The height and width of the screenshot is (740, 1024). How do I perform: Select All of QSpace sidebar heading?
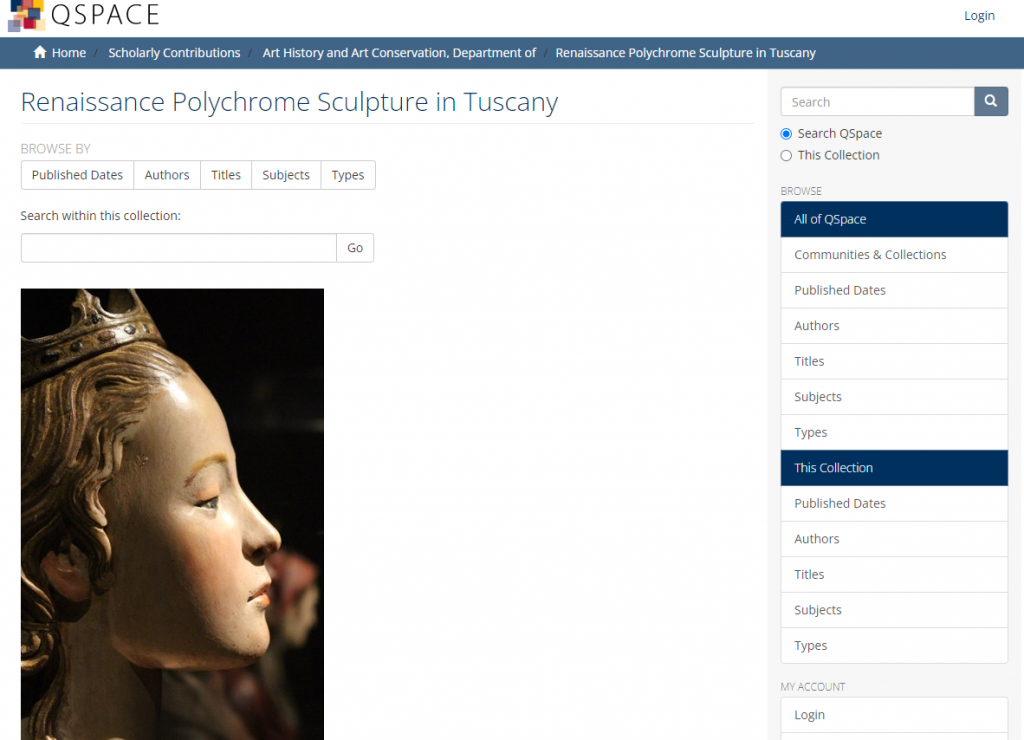894,219
